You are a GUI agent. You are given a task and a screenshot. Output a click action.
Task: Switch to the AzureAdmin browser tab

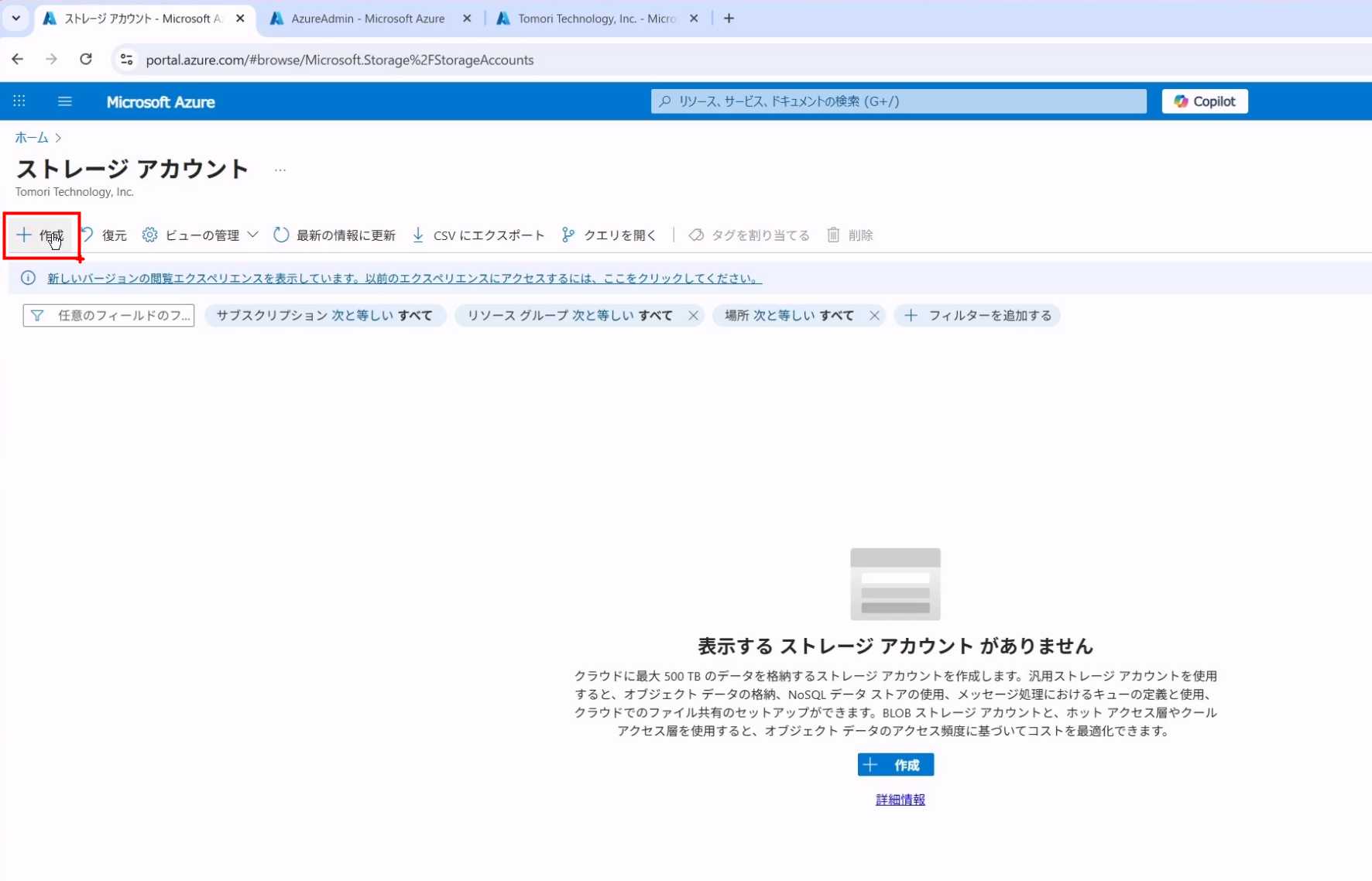[367, 19]
